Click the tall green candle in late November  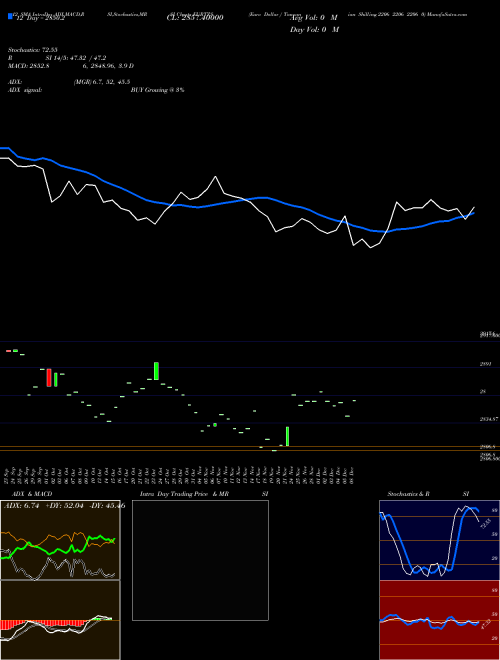click(287, 436)
